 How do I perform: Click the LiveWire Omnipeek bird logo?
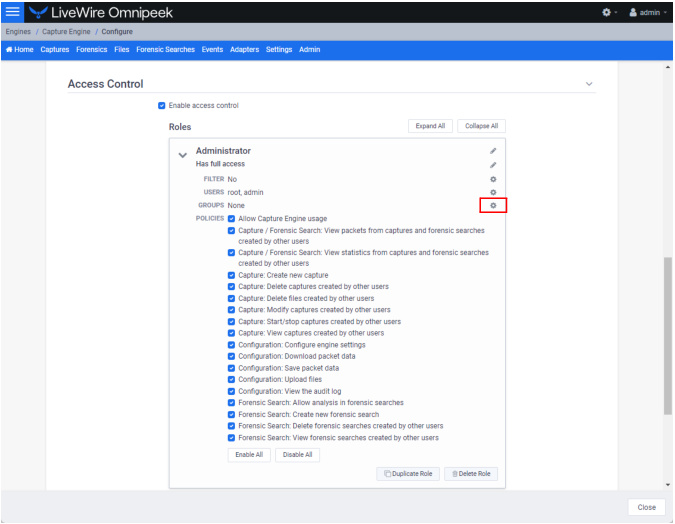(x=38, y=12)
